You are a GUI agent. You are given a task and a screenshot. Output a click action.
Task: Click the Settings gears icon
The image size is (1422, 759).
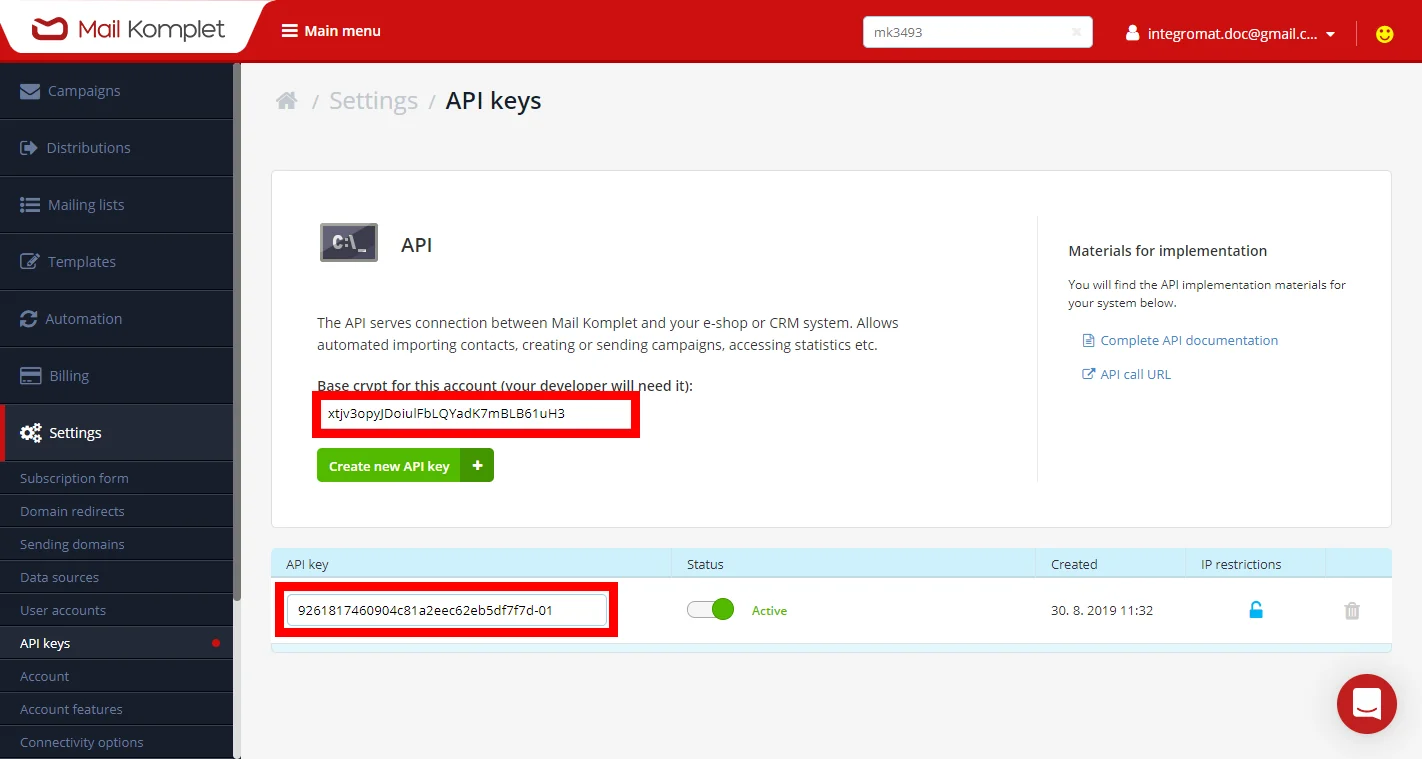click(x=31, y=433)
